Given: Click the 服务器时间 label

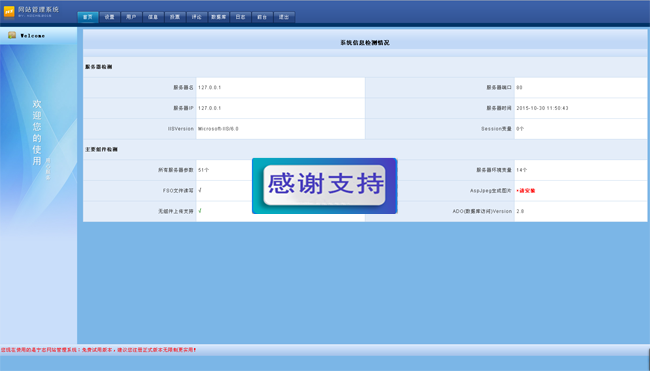Looking at the screenshot, I should (499, 108).
